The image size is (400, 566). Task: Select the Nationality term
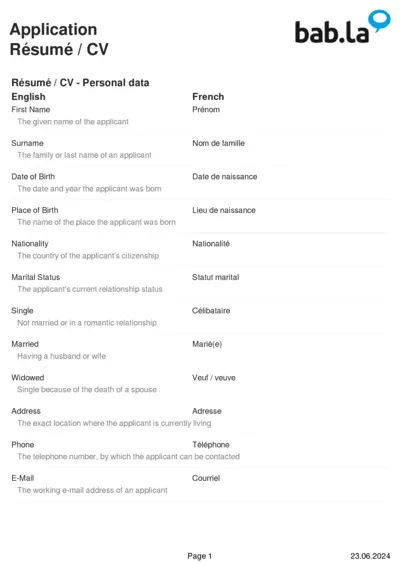[x=30, y=244]
